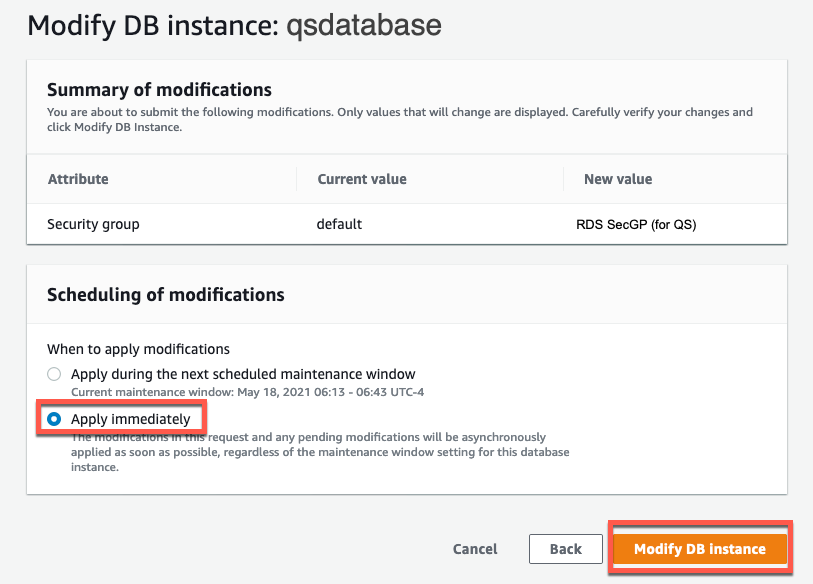Click the Current value column header
813x584 pixels.
click(x=362, y=179)
